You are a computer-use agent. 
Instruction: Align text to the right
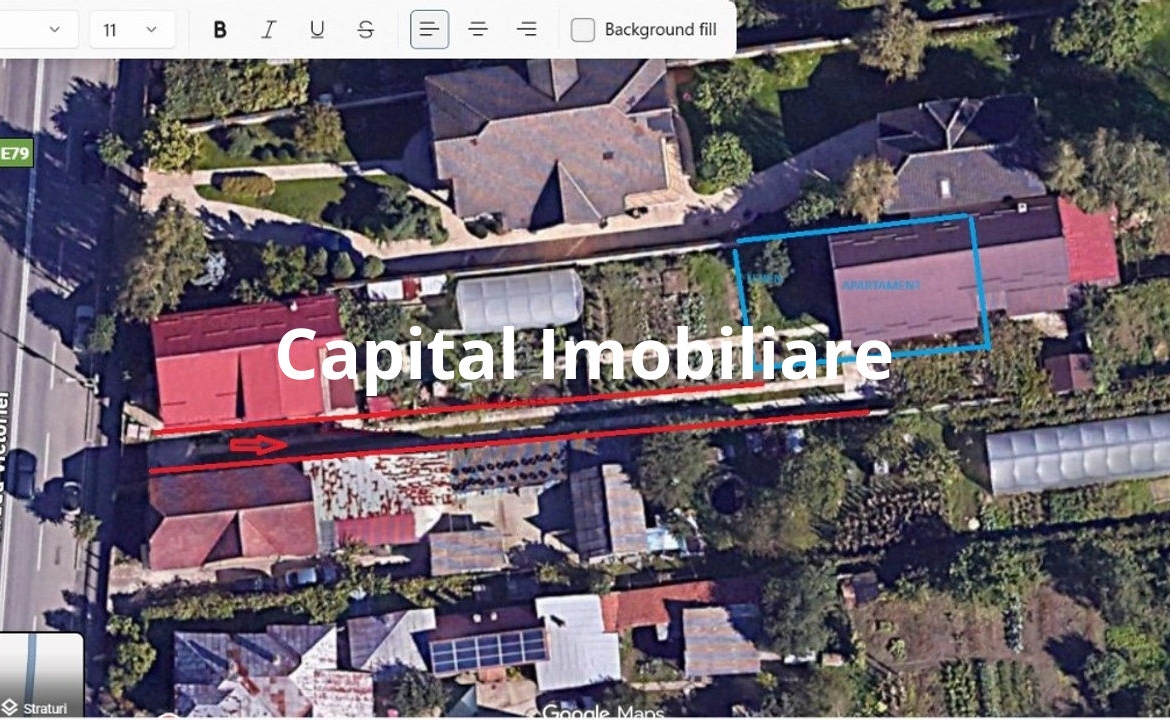pyautogui.click(x=526, y=30)
